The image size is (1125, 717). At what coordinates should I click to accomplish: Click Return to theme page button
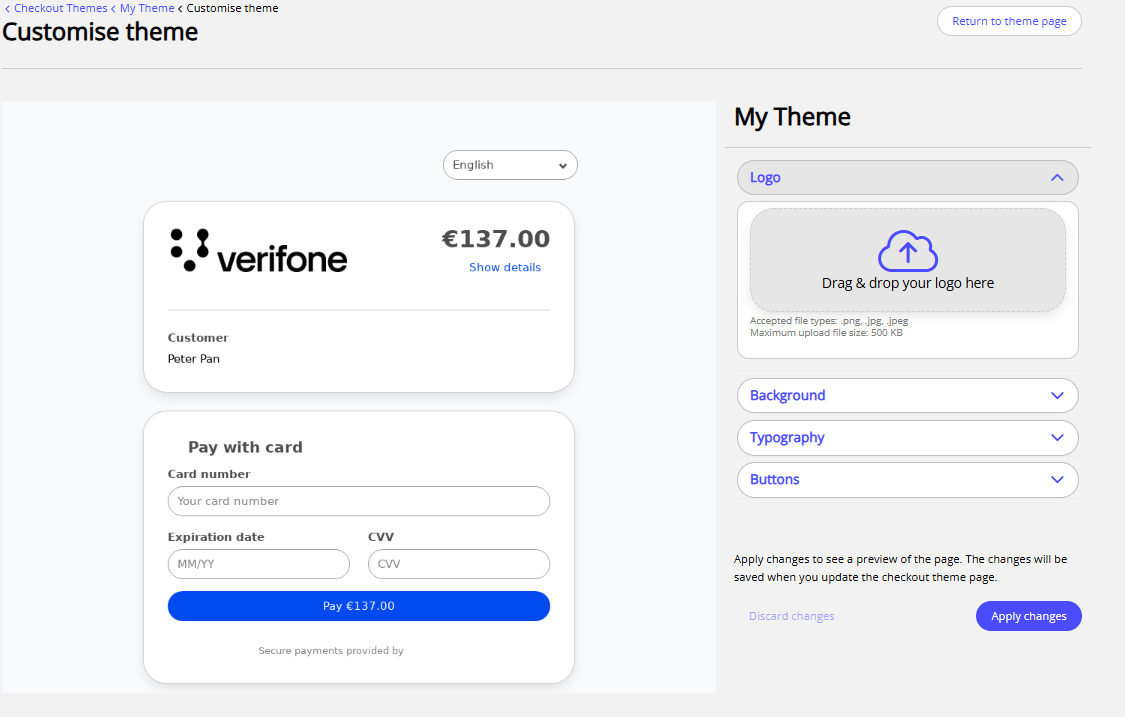(1009, 21)
